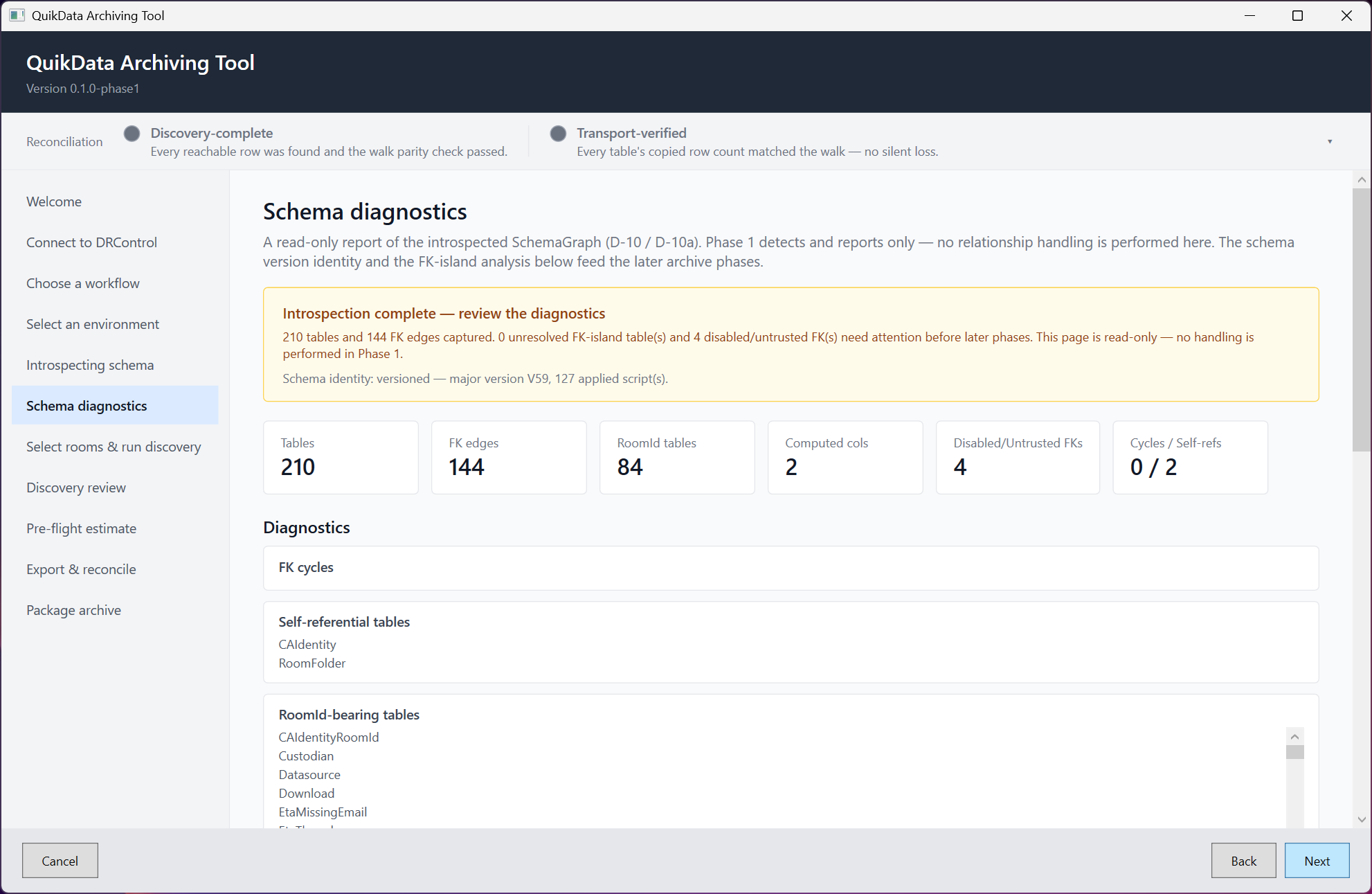Open Select an environment step
The image size is (1372, 894).
[x=115, y=324]
